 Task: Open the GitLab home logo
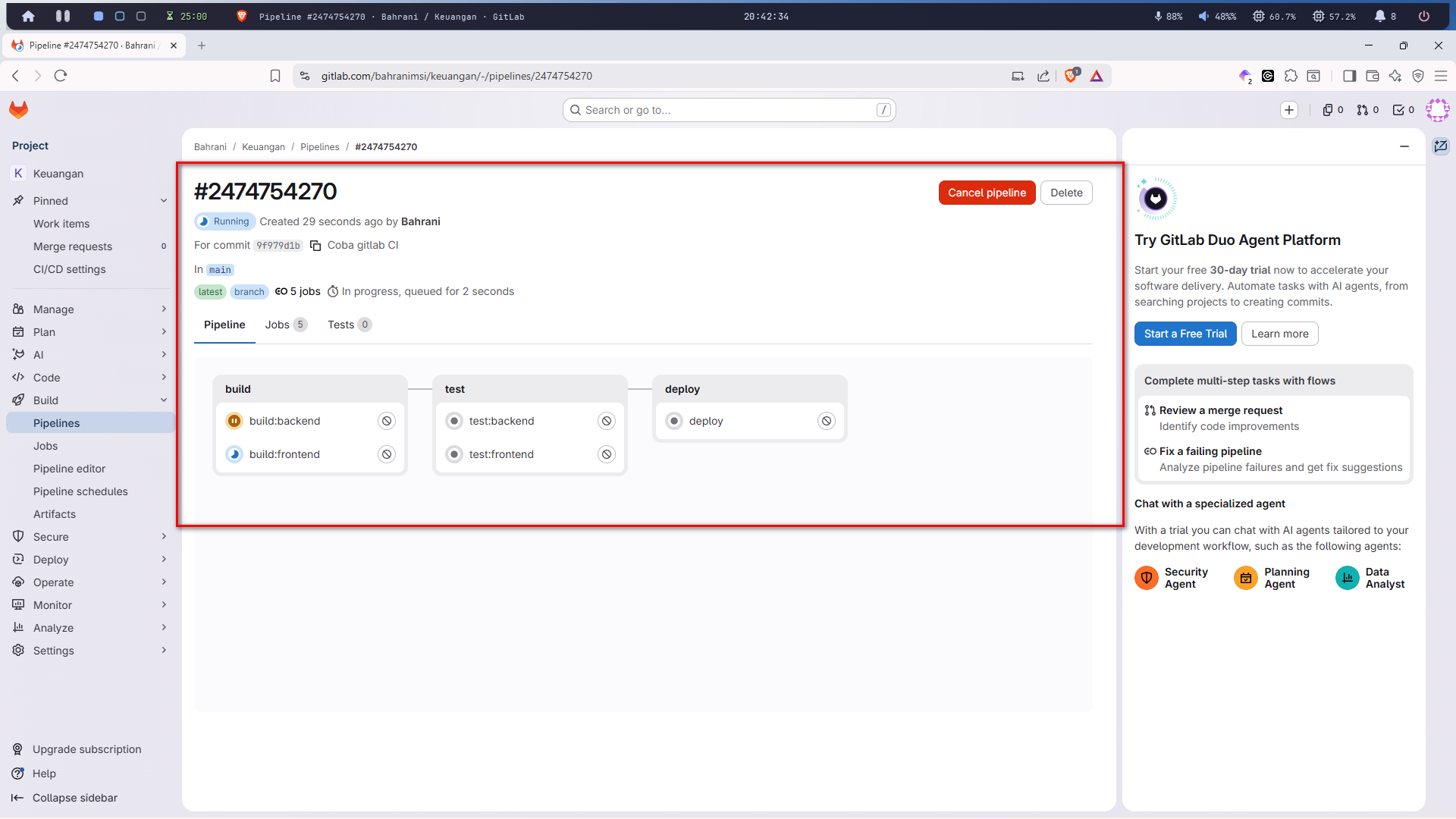pyautogui.click(x=19, y=110)
